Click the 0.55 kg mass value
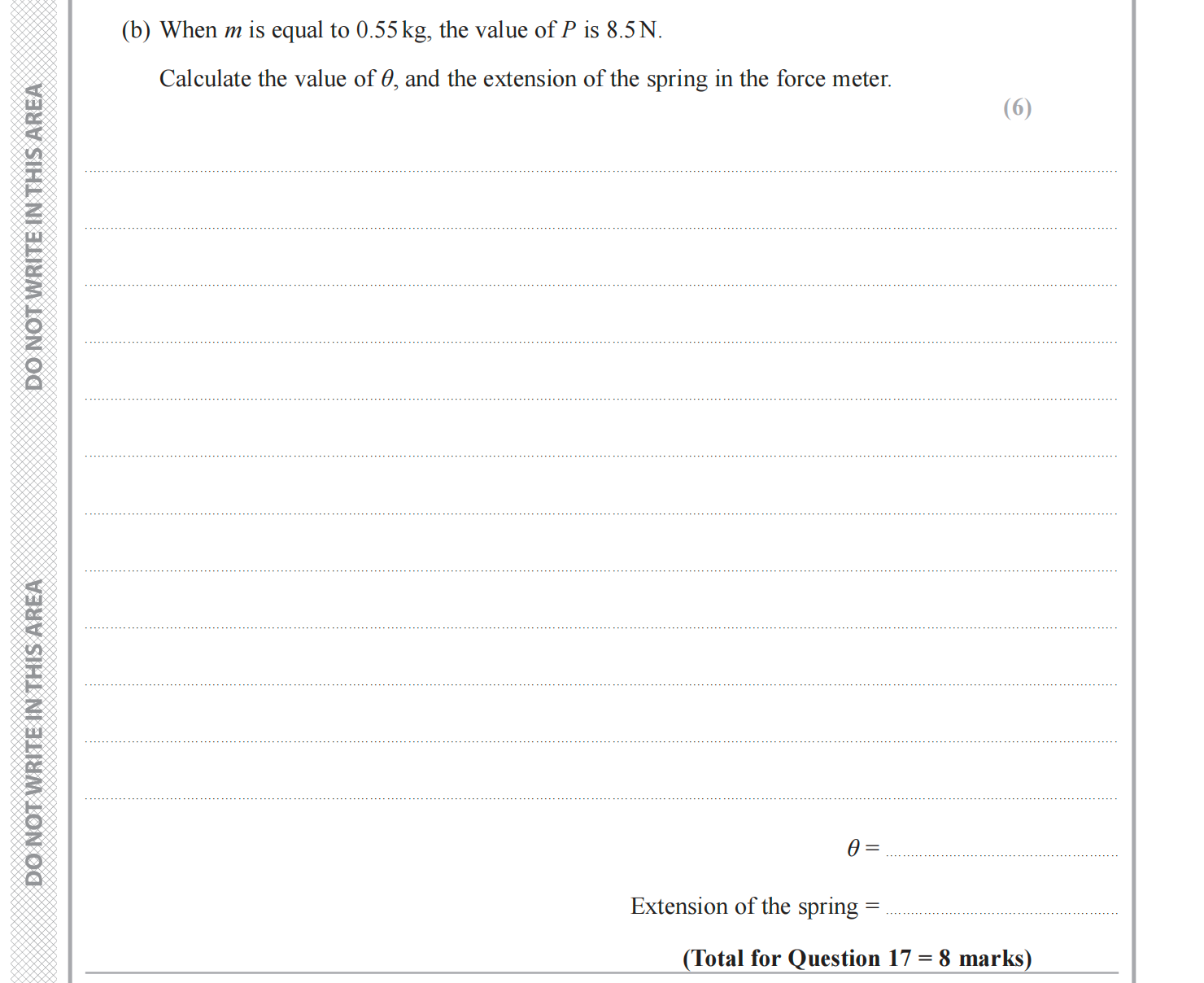Image resolution: width=1204 pixels, height=983 pixels. [392, 31]
